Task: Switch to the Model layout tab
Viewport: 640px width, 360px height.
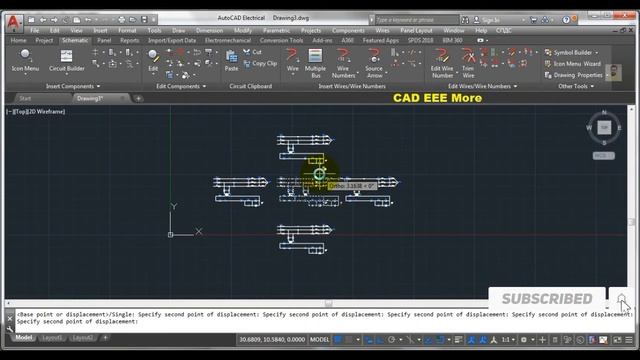Action: click(x=24, y=338)
